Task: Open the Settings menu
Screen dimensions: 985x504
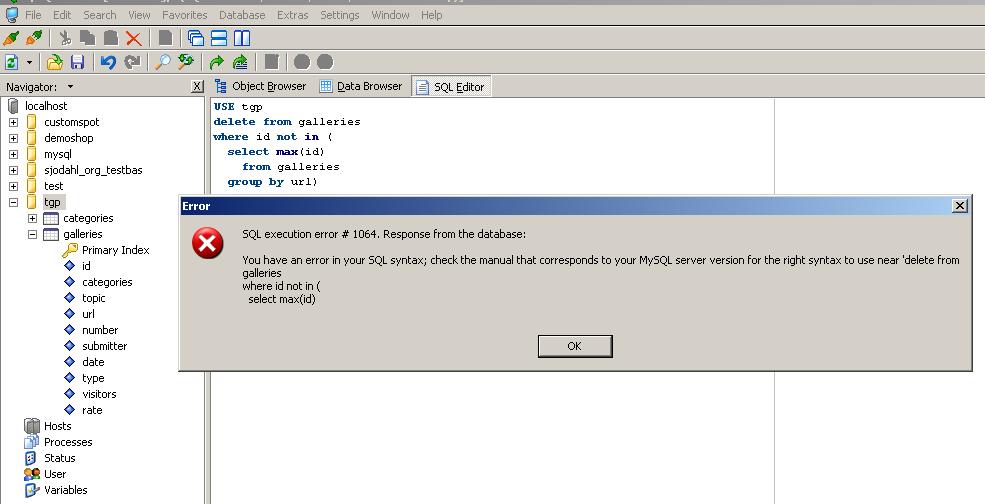Action: pyautogui.click(x=339, y=14)
